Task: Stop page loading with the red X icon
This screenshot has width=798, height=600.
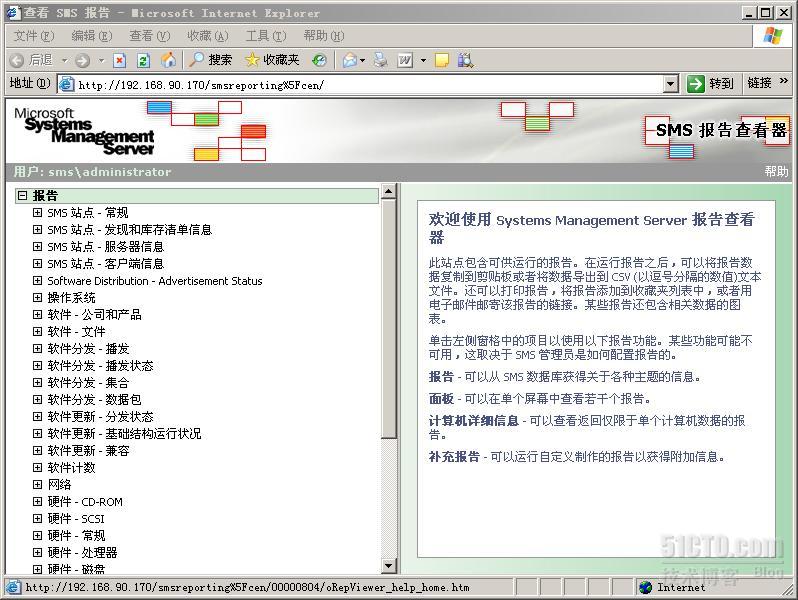Action: pyautogui.click(x=120, y=61)
